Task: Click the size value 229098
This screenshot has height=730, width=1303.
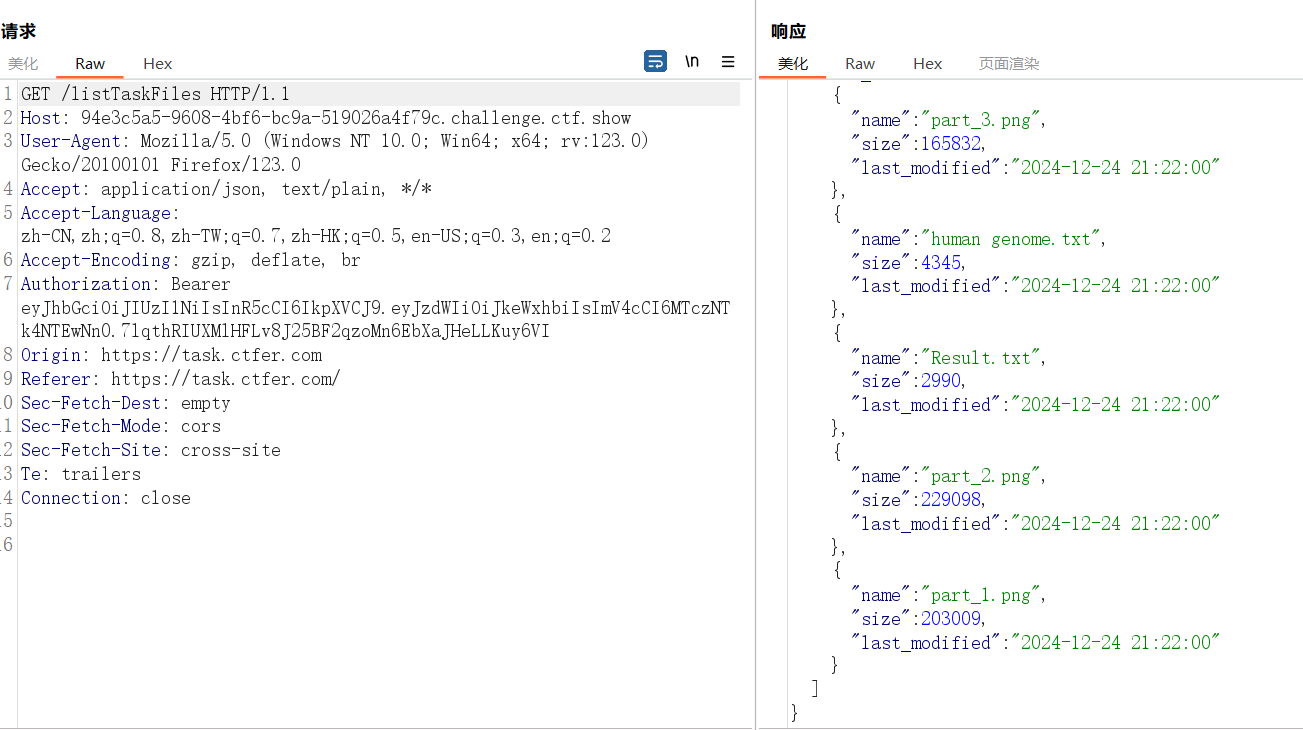Action: pyautogui.click(x=951, y=500)
